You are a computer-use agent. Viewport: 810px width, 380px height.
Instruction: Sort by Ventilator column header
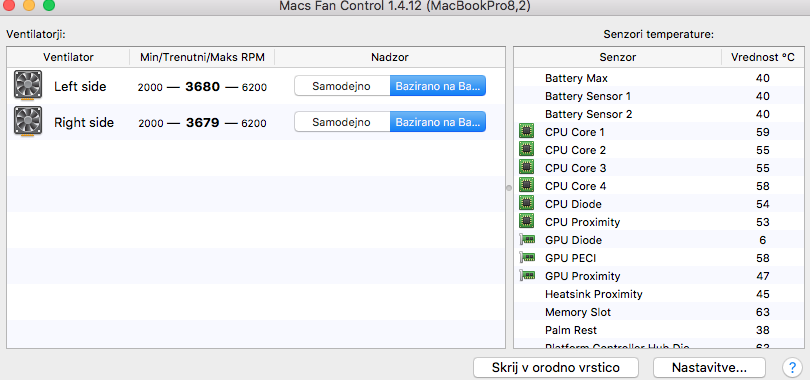(x=68, y=57)
